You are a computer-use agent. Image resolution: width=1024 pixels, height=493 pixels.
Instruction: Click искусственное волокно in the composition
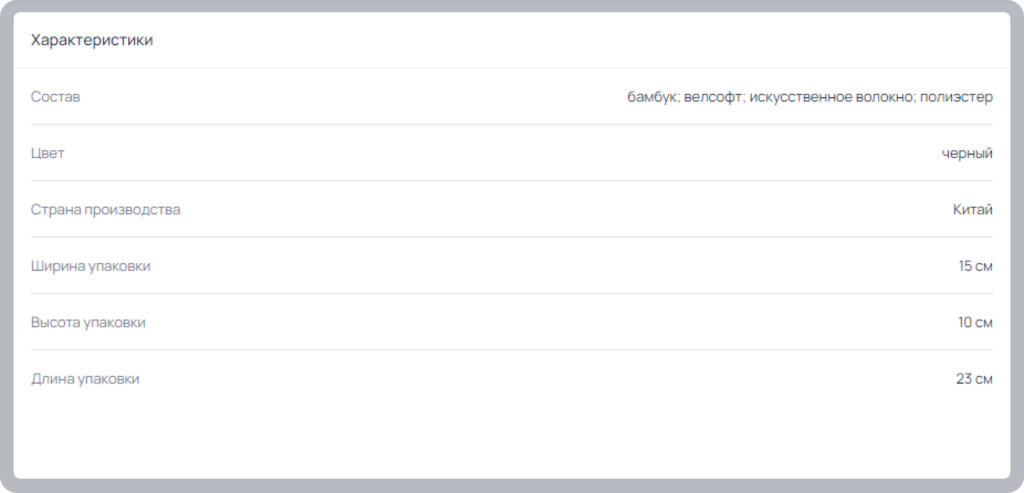point(832,97)
